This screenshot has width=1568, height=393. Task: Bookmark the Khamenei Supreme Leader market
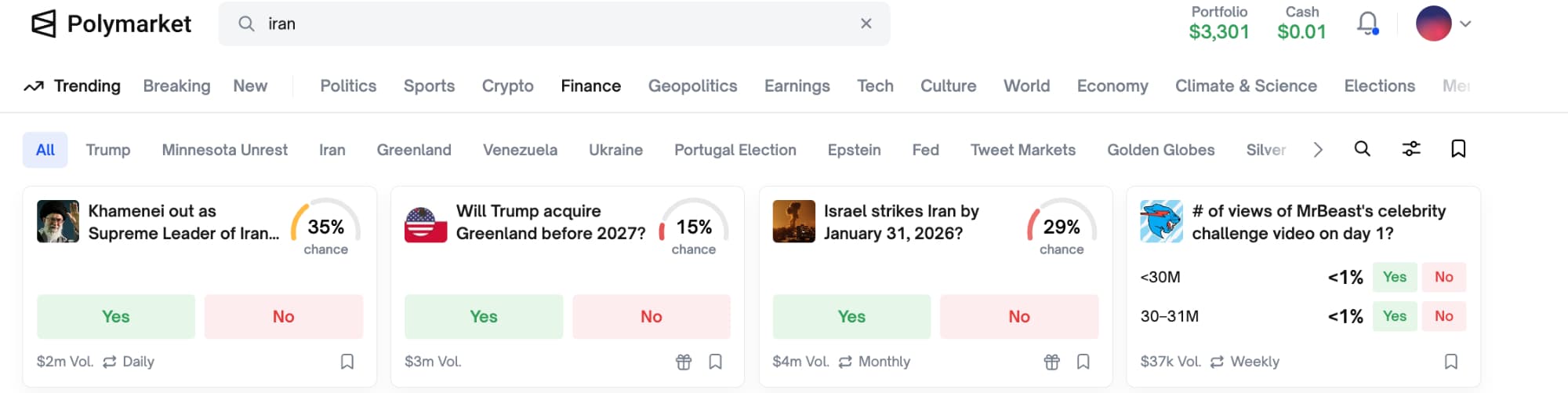[x=347, y=362]
